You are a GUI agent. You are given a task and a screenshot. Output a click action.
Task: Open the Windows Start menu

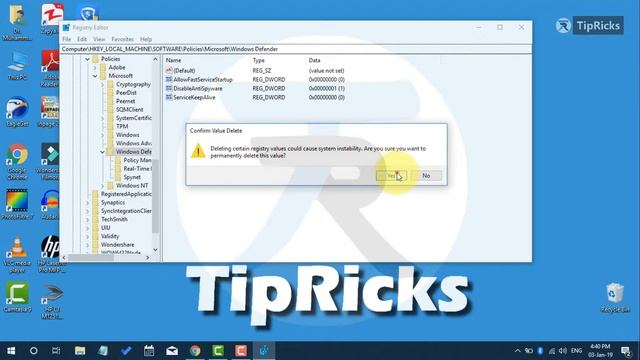coord(11,351)
